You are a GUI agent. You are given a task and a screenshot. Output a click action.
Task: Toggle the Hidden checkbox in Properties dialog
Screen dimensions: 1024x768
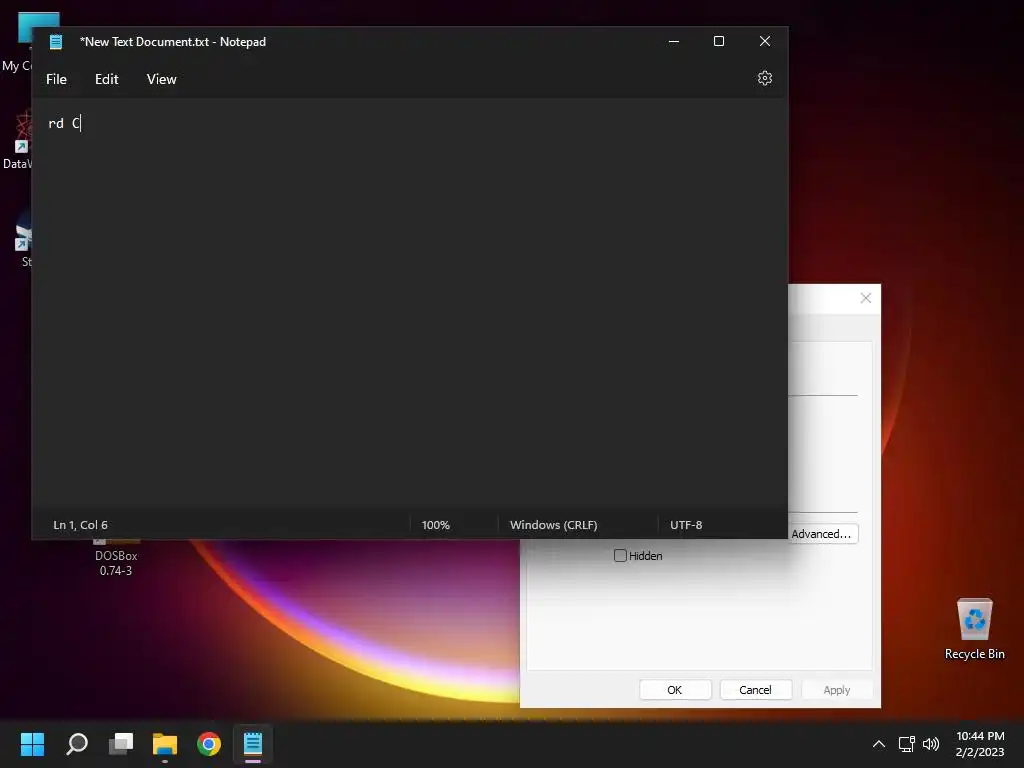(620, 556)
